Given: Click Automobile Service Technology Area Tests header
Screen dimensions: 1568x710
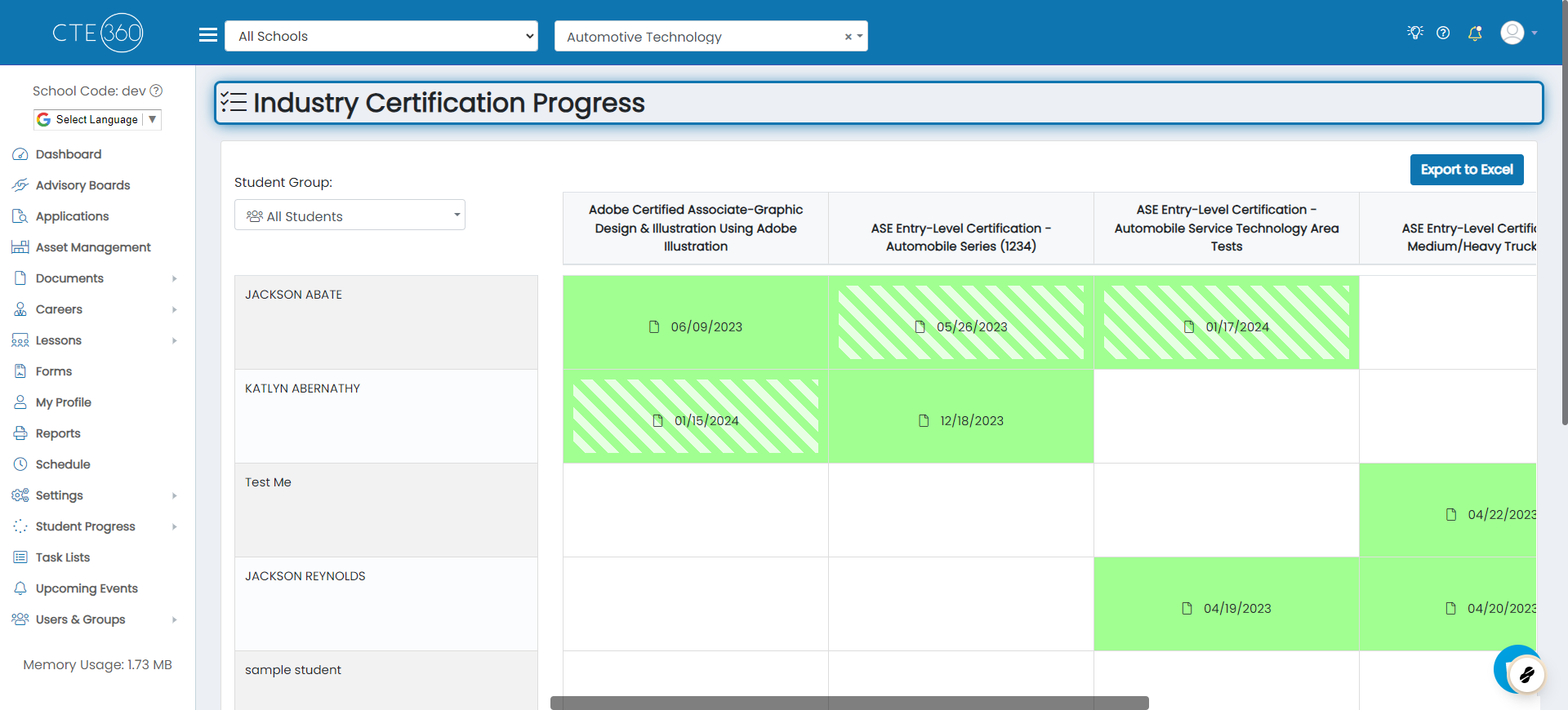Looking at the screenshot, I should [x=1227, y=229].
